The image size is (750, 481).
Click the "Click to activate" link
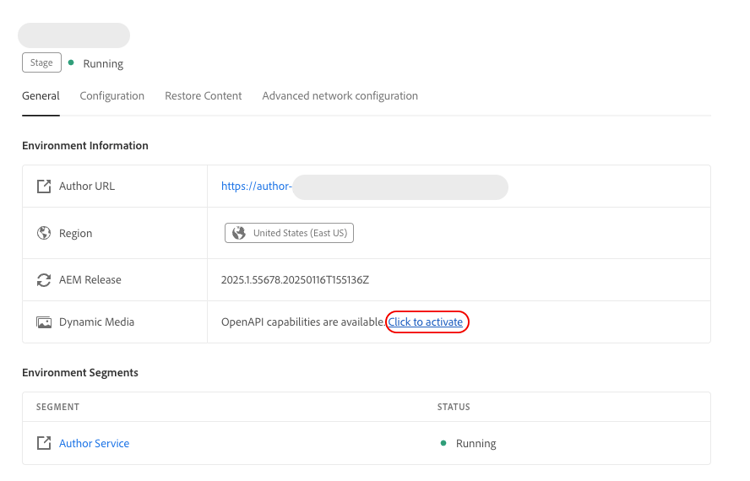pyautogui.click(x=426, y=322)
